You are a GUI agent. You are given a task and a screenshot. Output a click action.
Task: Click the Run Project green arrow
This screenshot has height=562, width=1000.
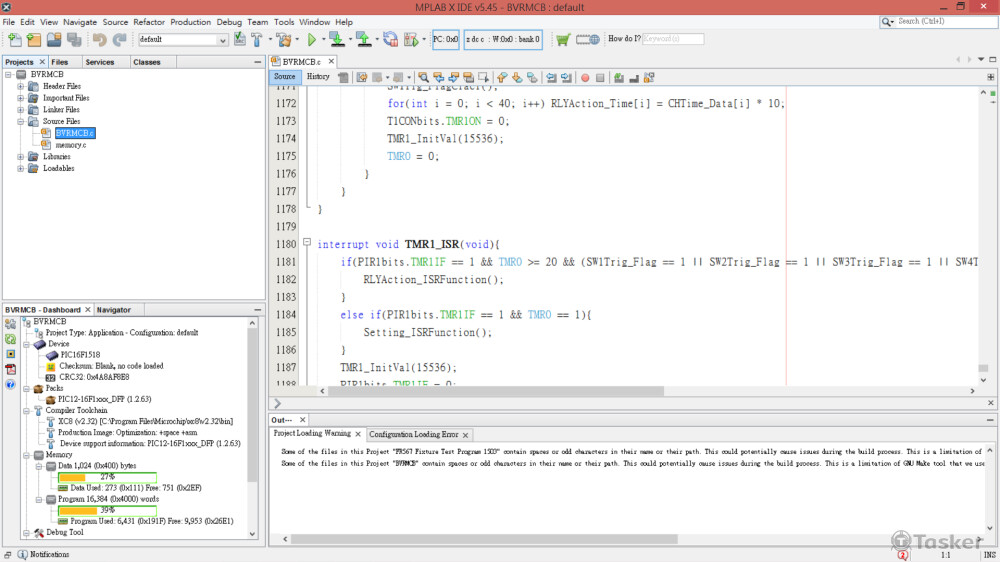point(312,40)
